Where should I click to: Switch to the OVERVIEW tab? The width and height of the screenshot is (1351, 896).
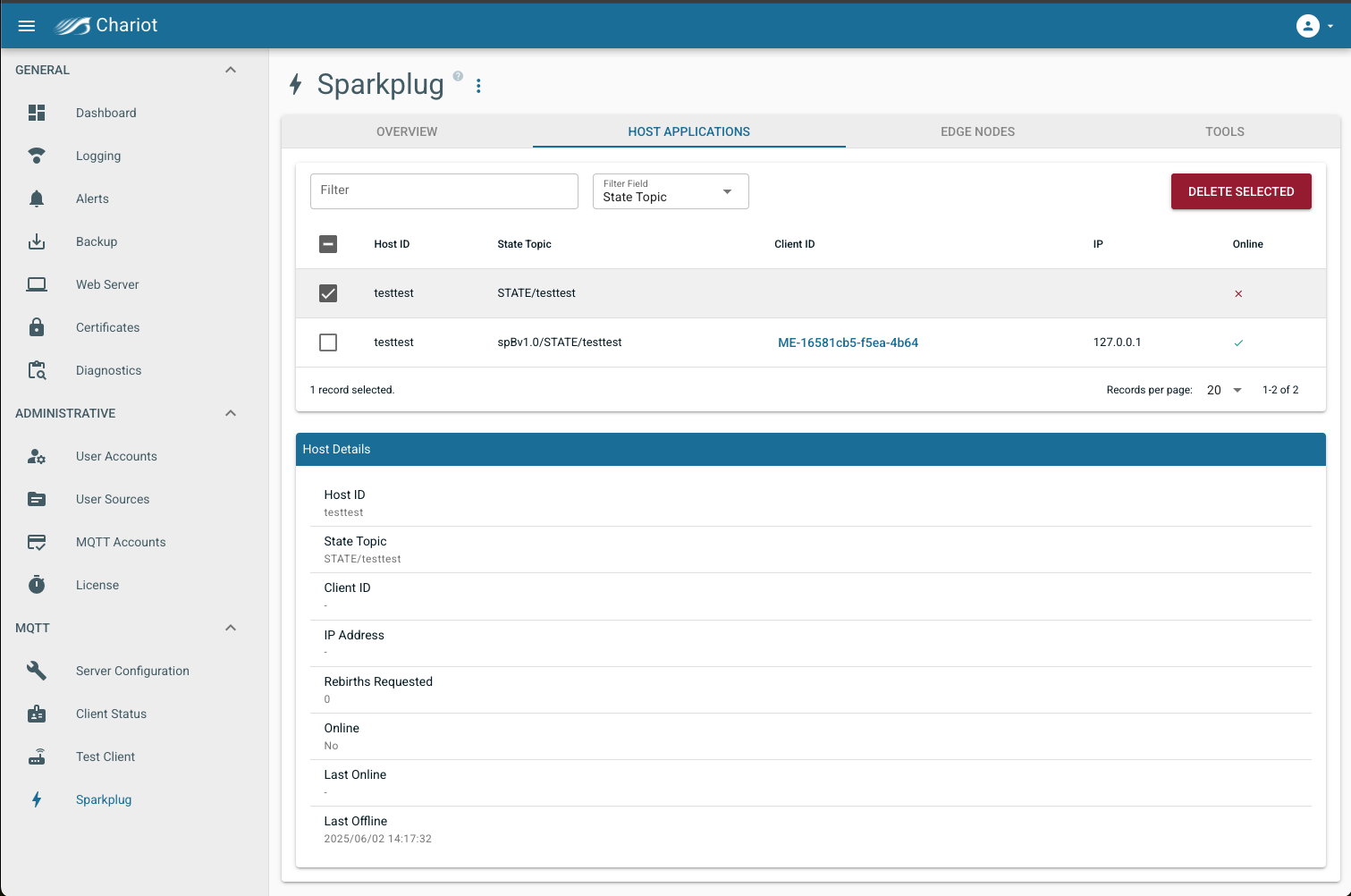407,131
